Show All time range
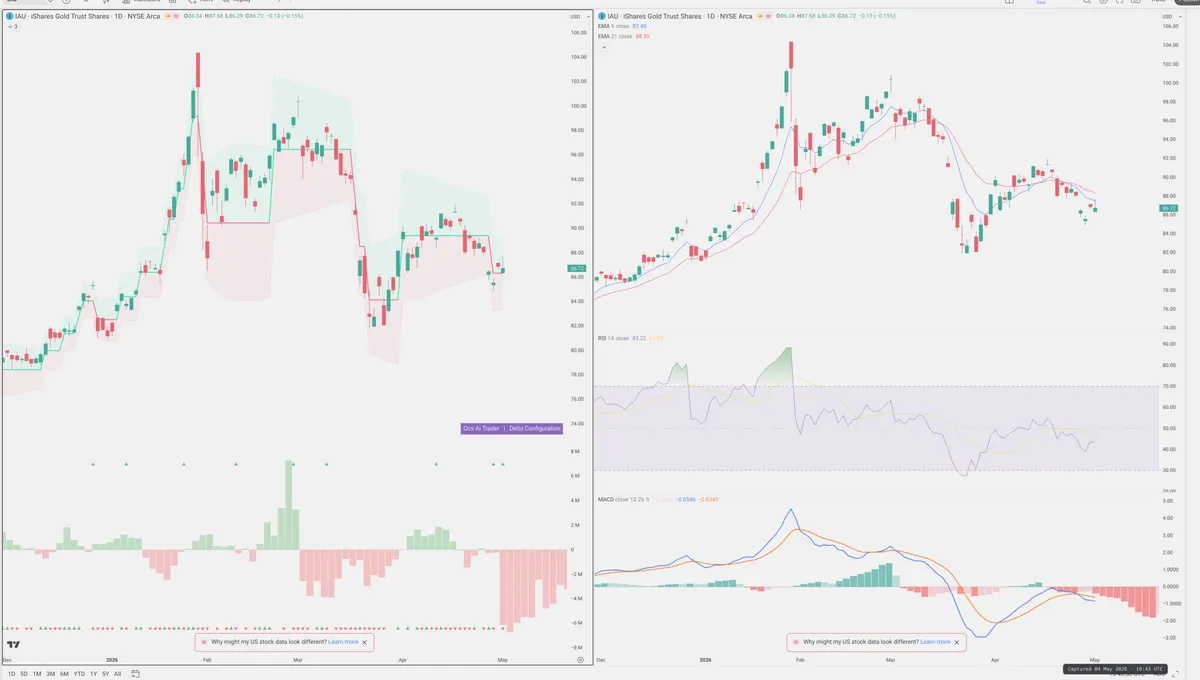Screen dimensions: 1200x680 pyautogui.click(x=117, y=674)
